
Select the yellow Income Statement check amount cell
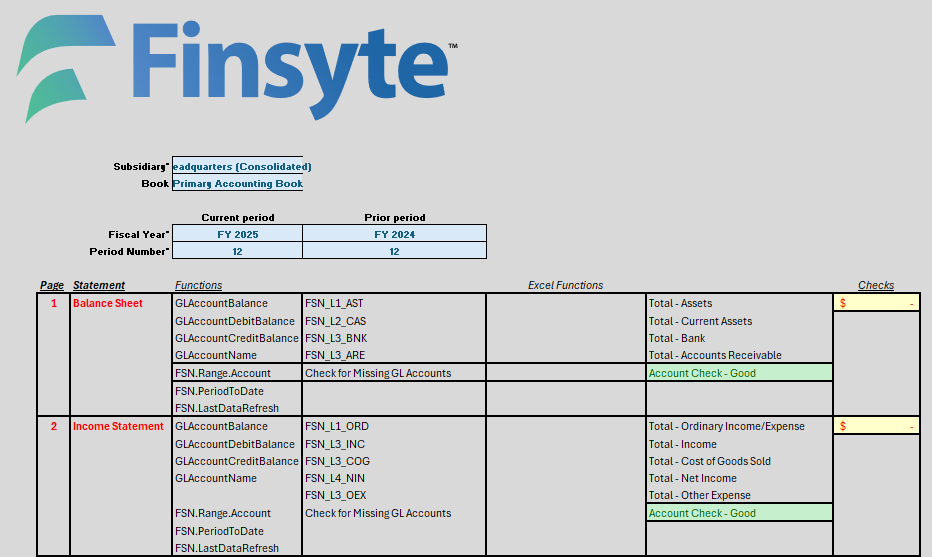pos(876,426)
